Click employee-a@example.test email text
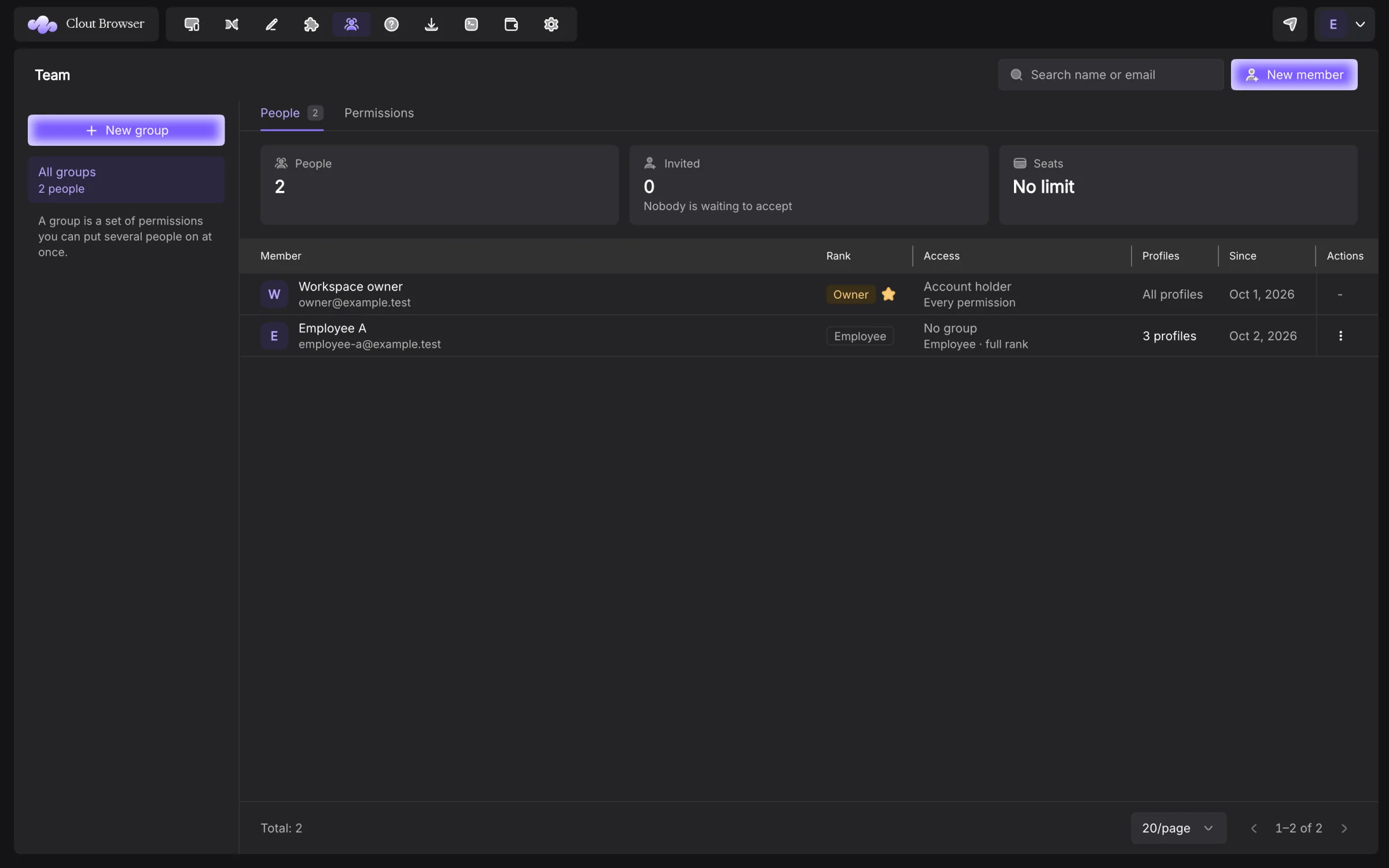Viewport: 1389px width, 868px height. 369,344
